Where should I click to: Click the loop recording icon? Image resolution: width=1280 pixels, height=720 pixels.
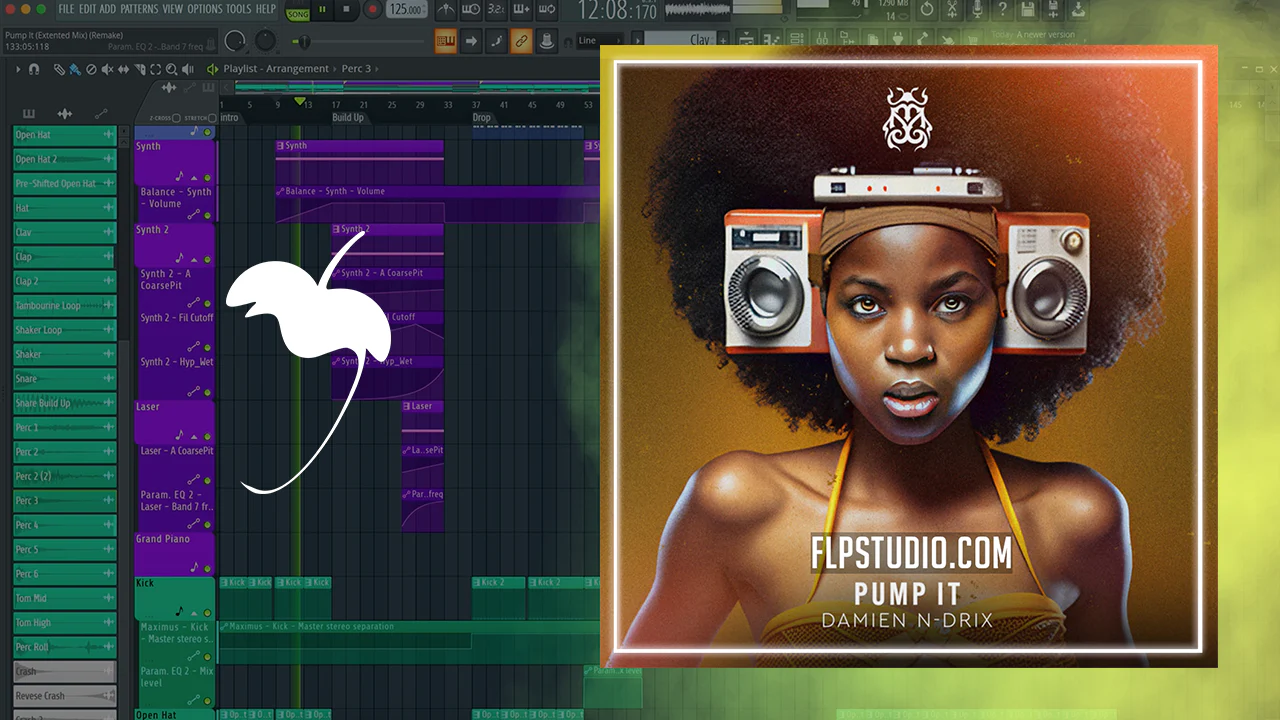click(x=546, y=10)
